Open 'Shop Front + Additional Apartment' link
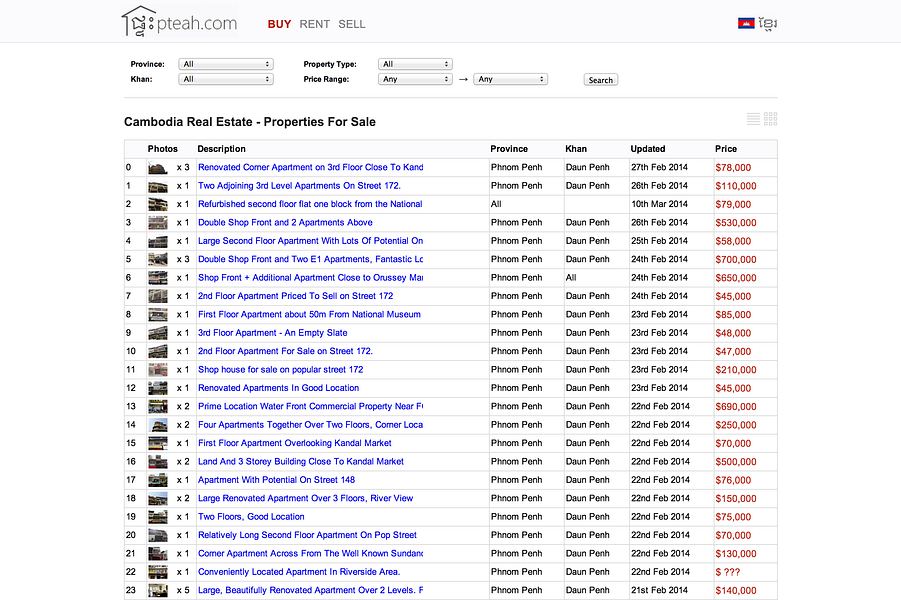Viewport: 901px width, 600px height. (310, 278)
